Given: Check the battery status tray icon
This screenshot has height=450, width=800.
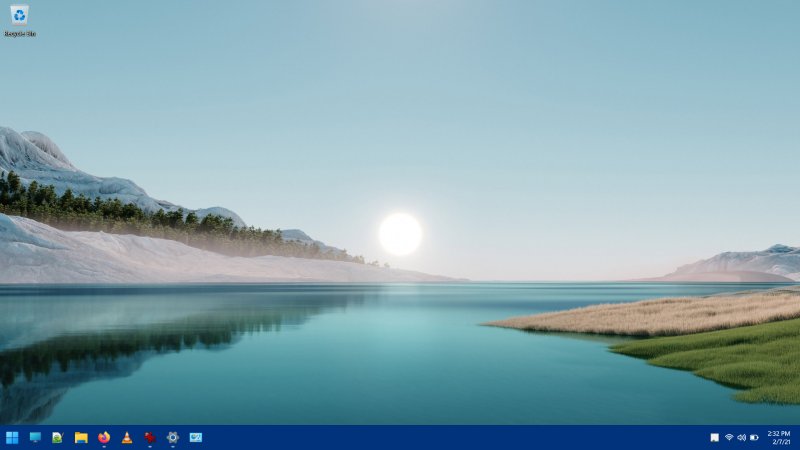Looking at the screenshot, I should click(x=754, y=437).
